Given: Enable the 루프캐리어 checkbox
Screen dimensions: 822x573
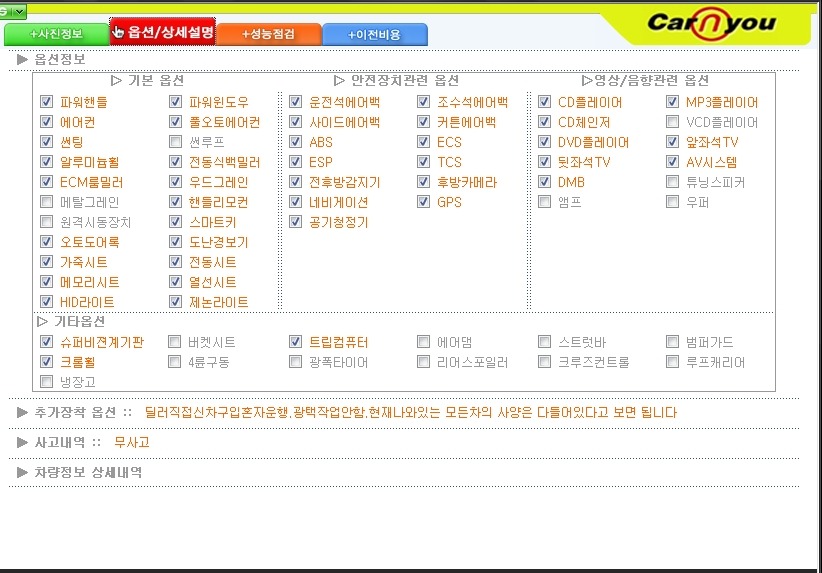Looking at the screenshot, I should click(673, 362).
